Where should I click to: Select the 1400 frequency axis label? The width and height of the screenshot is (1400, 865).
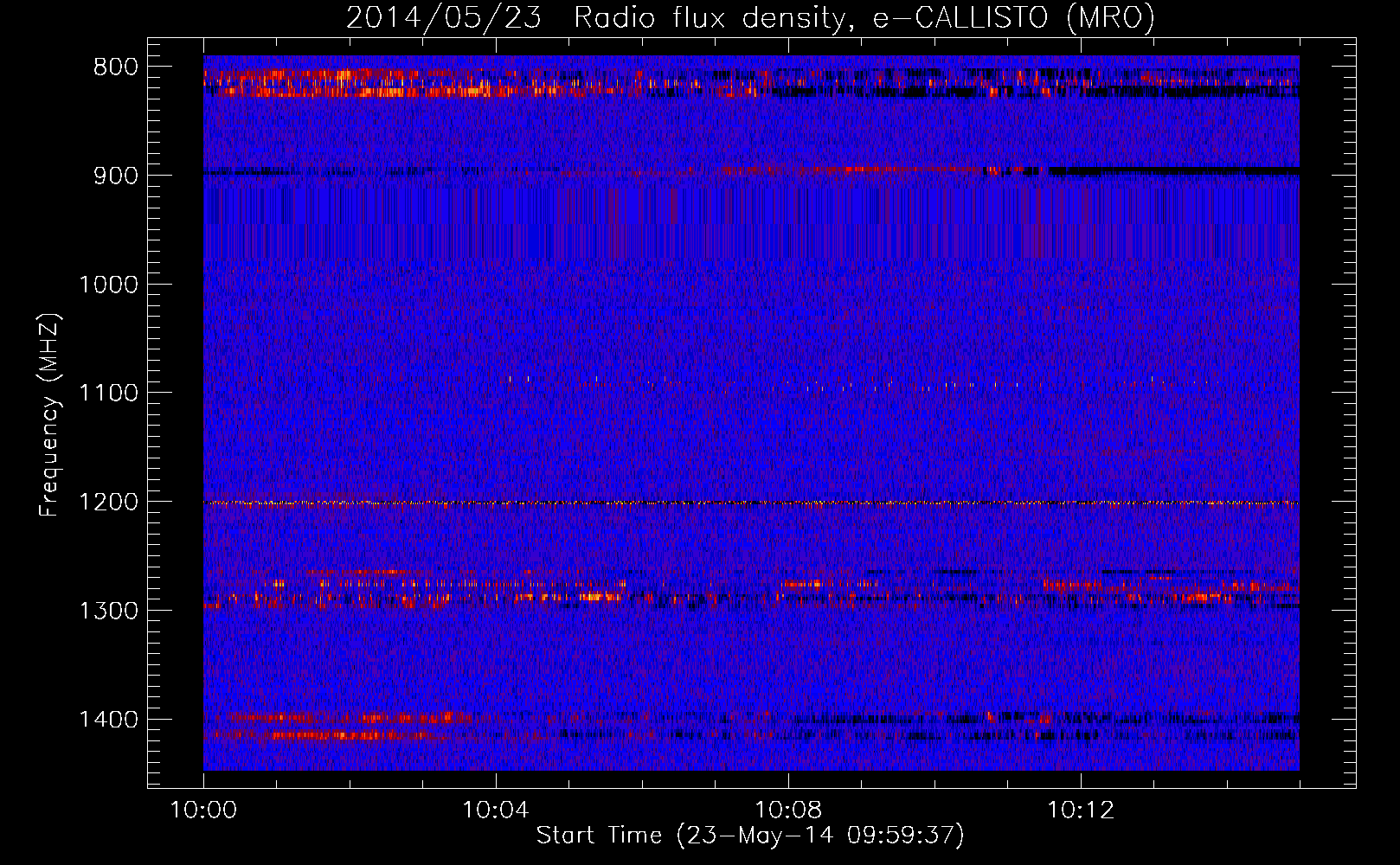point(109,720)
